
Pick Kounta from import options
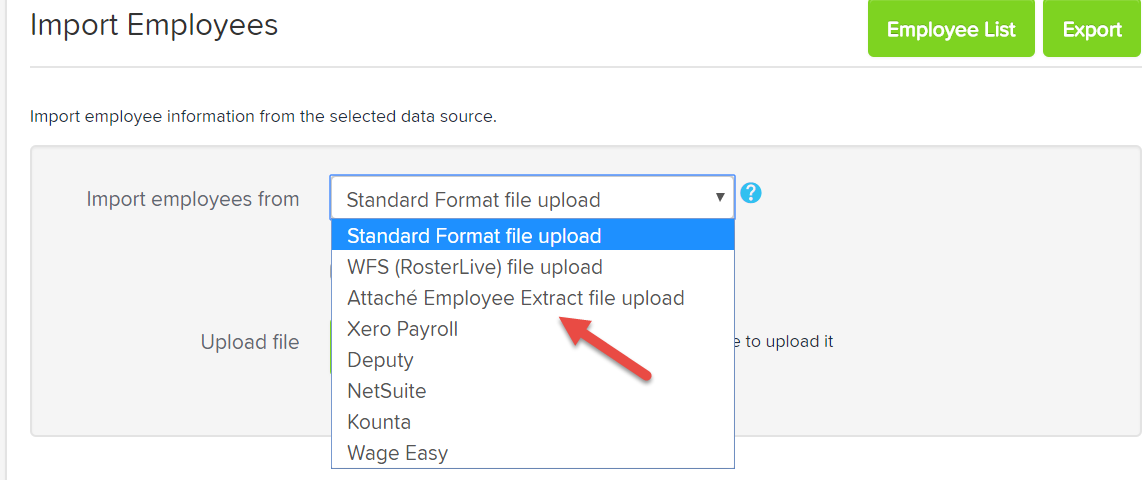tap(533, 422)
